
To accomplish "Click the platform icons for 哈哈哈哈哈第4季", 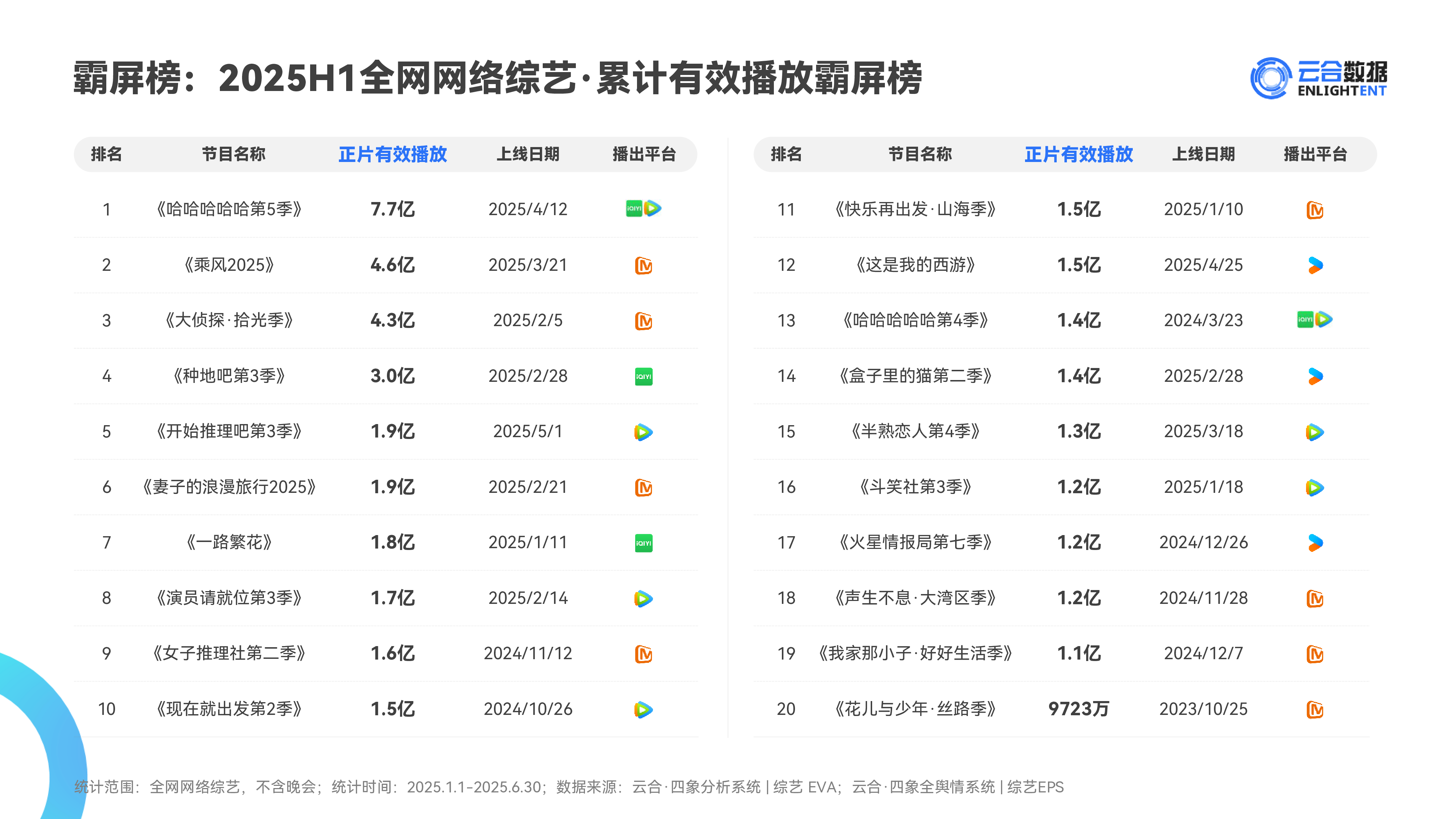I will click(1315, 320).
